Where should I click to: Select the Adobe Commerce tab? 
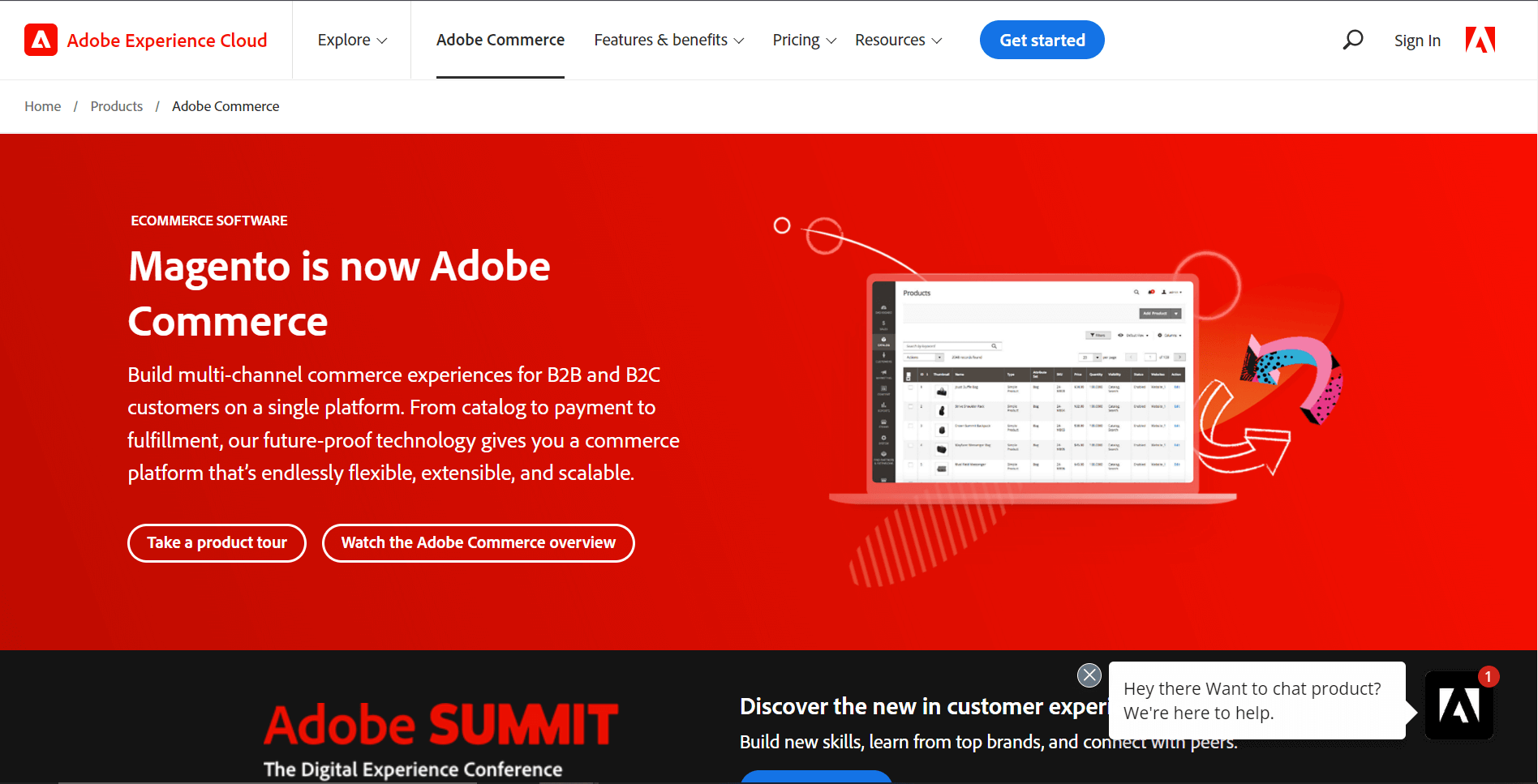coord(500,40)
